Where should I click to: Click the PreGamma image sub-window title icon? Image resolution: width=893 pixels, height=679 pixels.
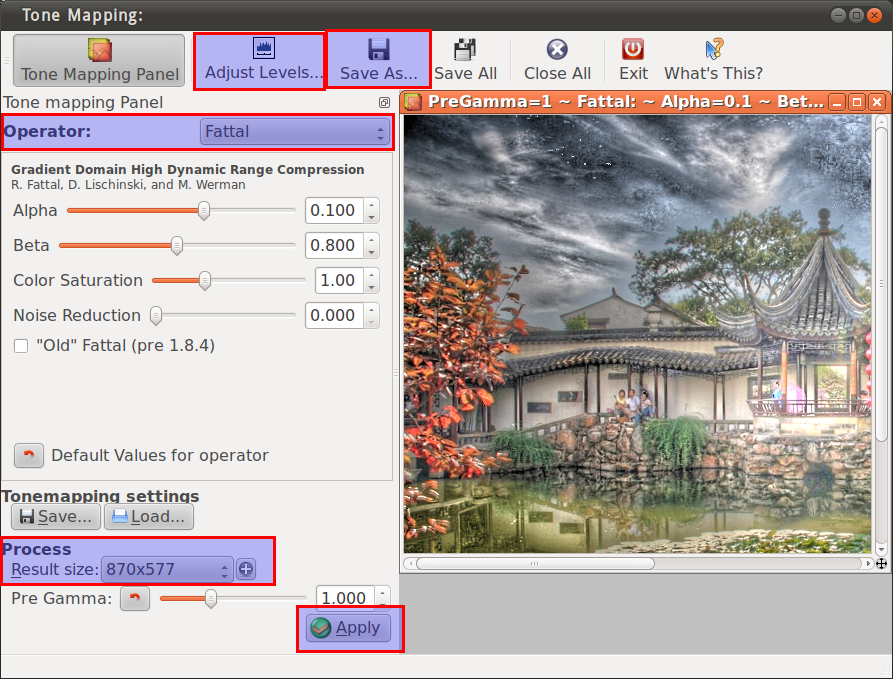coord(413,102)
